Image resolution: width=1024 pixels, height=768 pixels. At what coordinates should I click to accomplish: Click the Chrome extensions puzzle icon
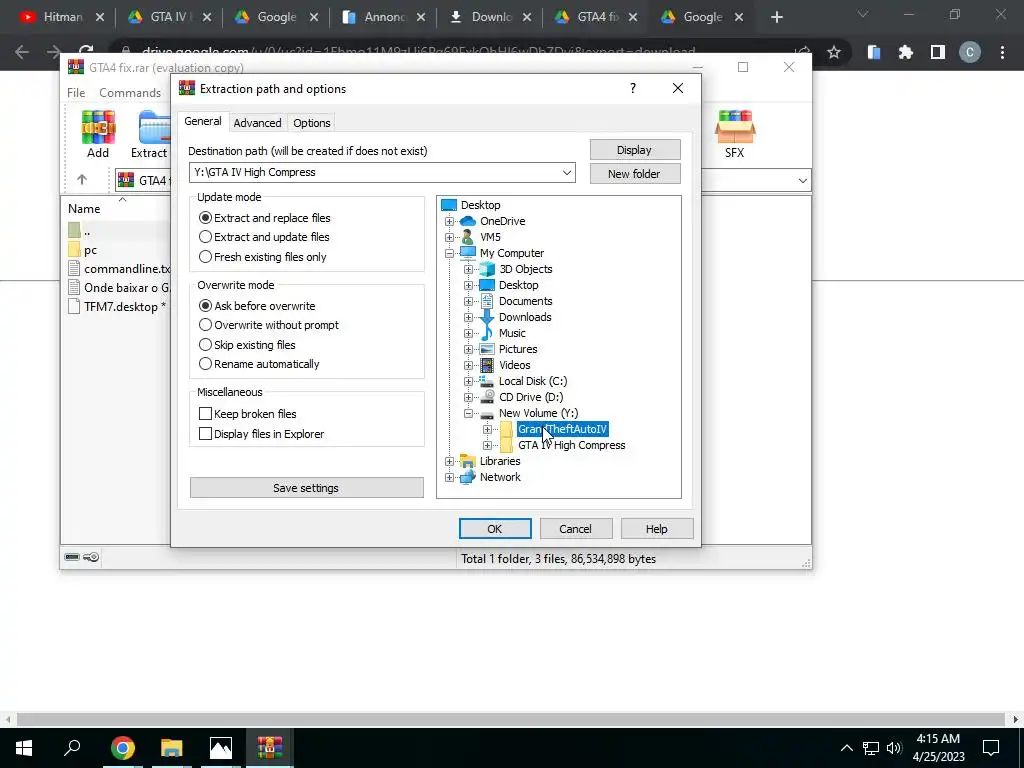click(905, 52)
